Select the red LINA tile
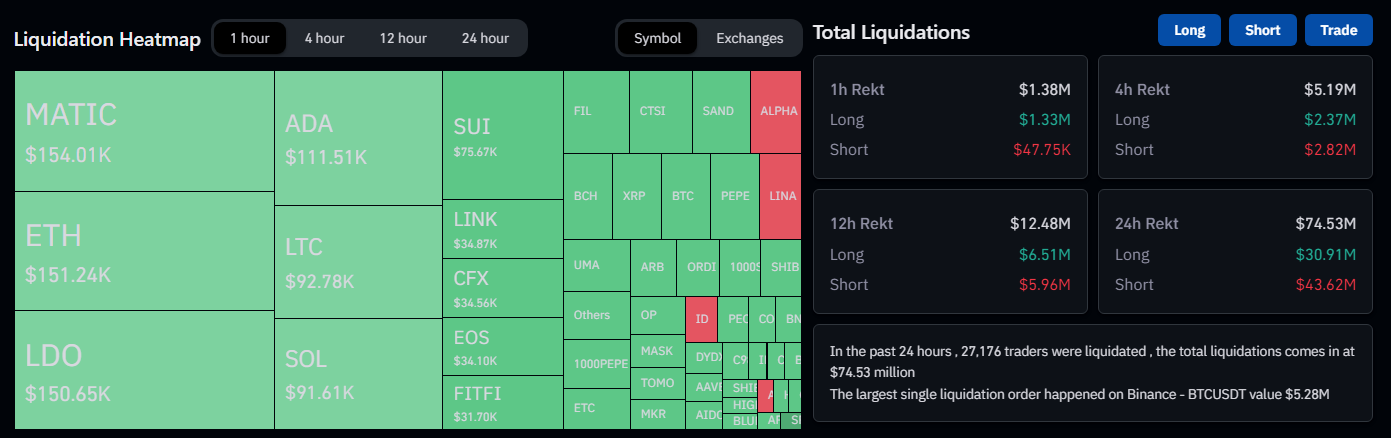The height and width of the screenshot is (438, 1391). pos(782,196)
